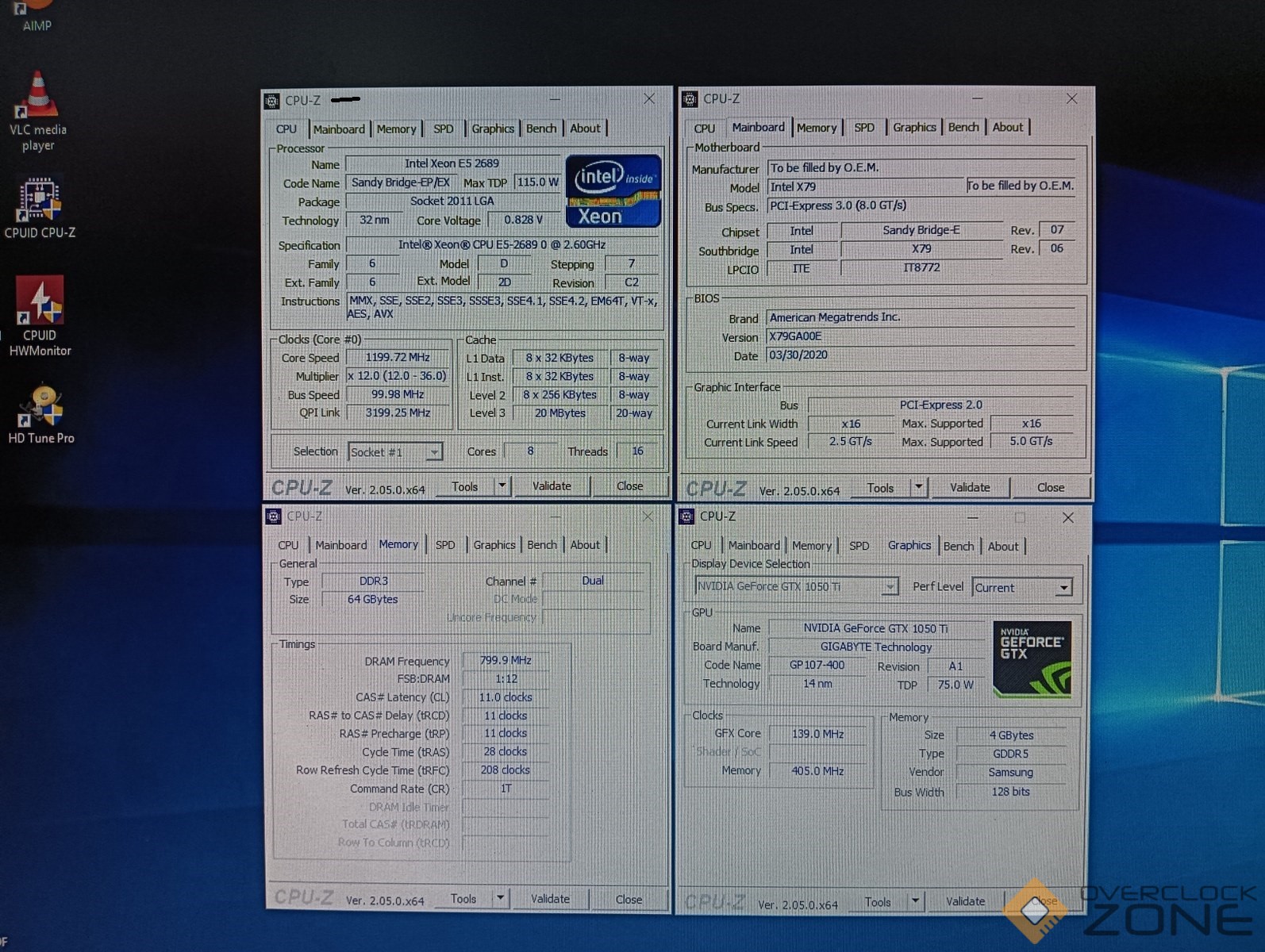
Task: Open the SPD tab in the Memory window
Action: click(x=445, y=545)
